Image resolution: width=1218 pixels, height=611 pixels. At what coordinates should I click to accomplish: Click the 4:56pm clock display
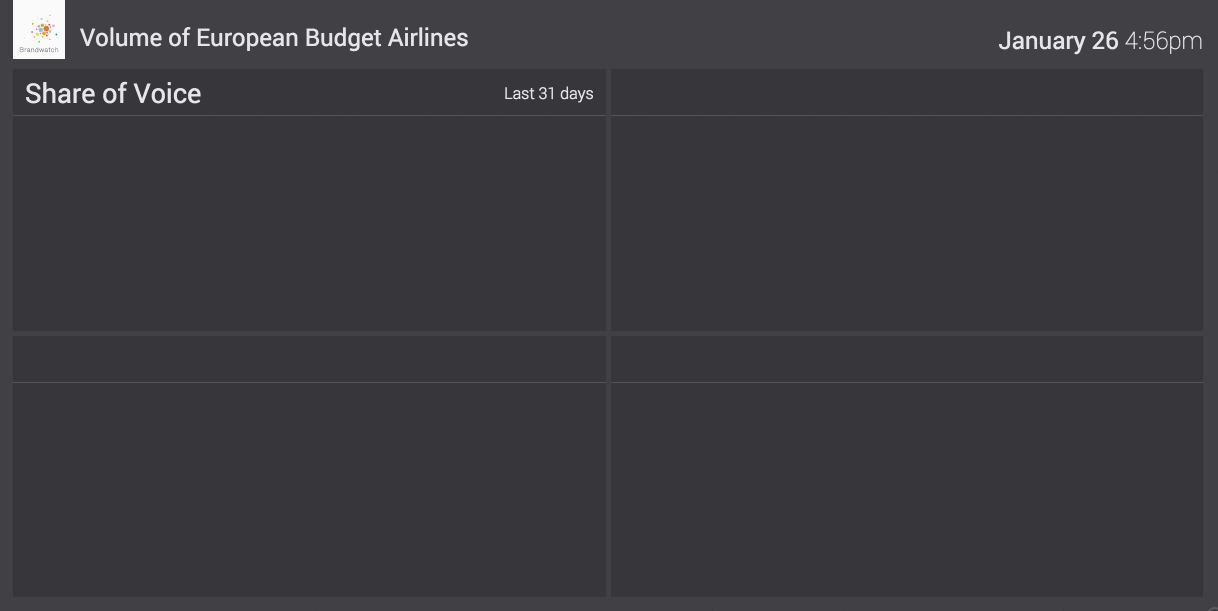(1163, 41)
